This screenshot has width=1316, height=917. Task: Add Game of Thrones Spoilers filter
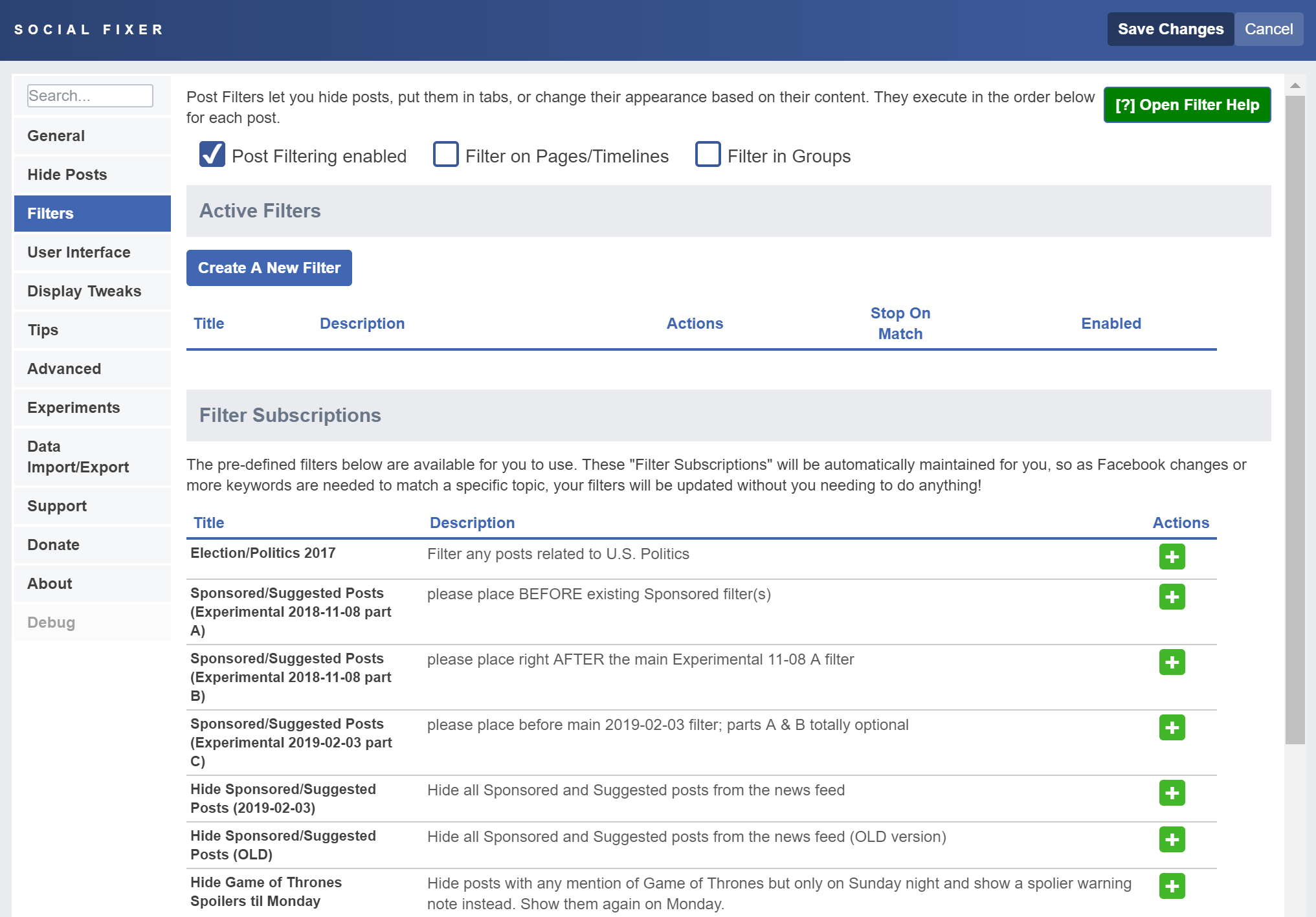click(x=1172, y=886)
